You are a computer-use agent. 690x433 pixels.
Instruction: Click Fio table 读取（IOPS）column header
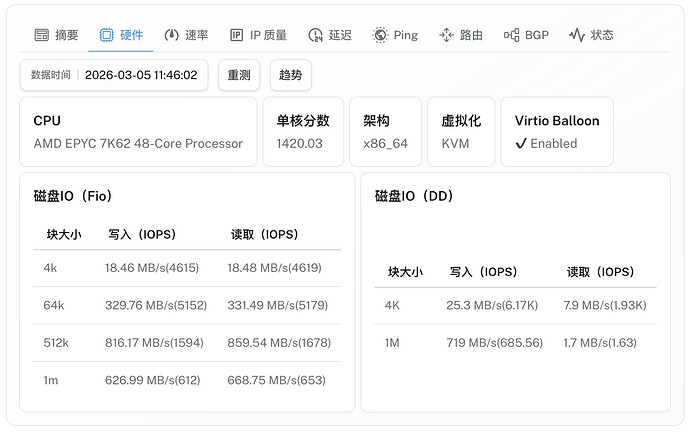(264, 235)
